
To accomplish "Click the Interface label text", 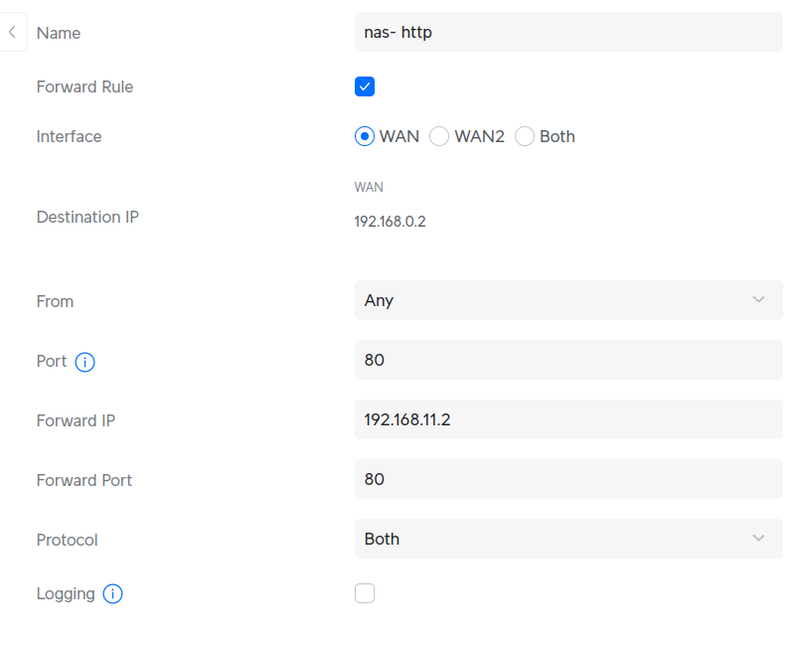I will [x=69, y=137].
